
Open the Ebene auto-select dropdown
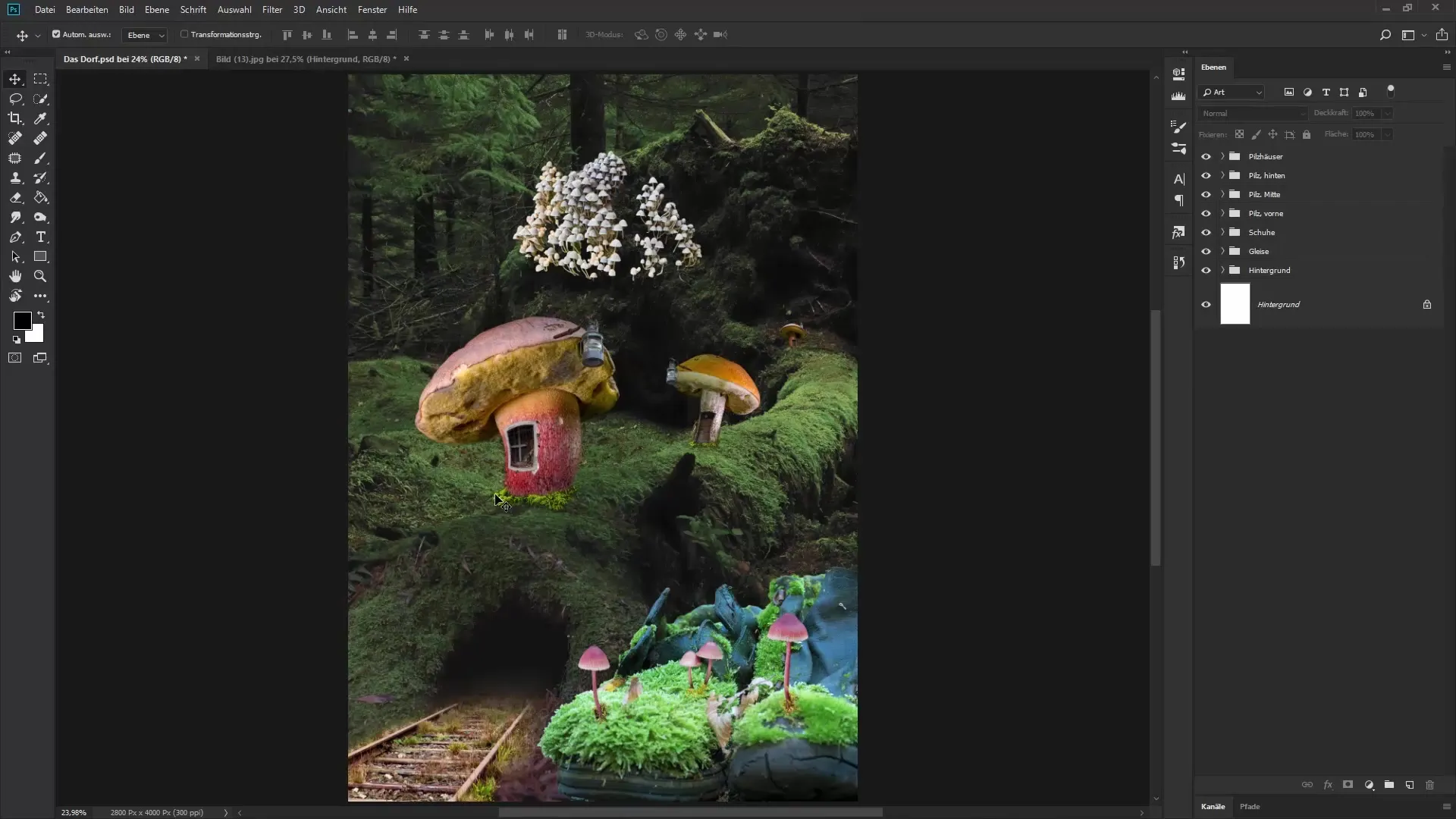(145, 35)
